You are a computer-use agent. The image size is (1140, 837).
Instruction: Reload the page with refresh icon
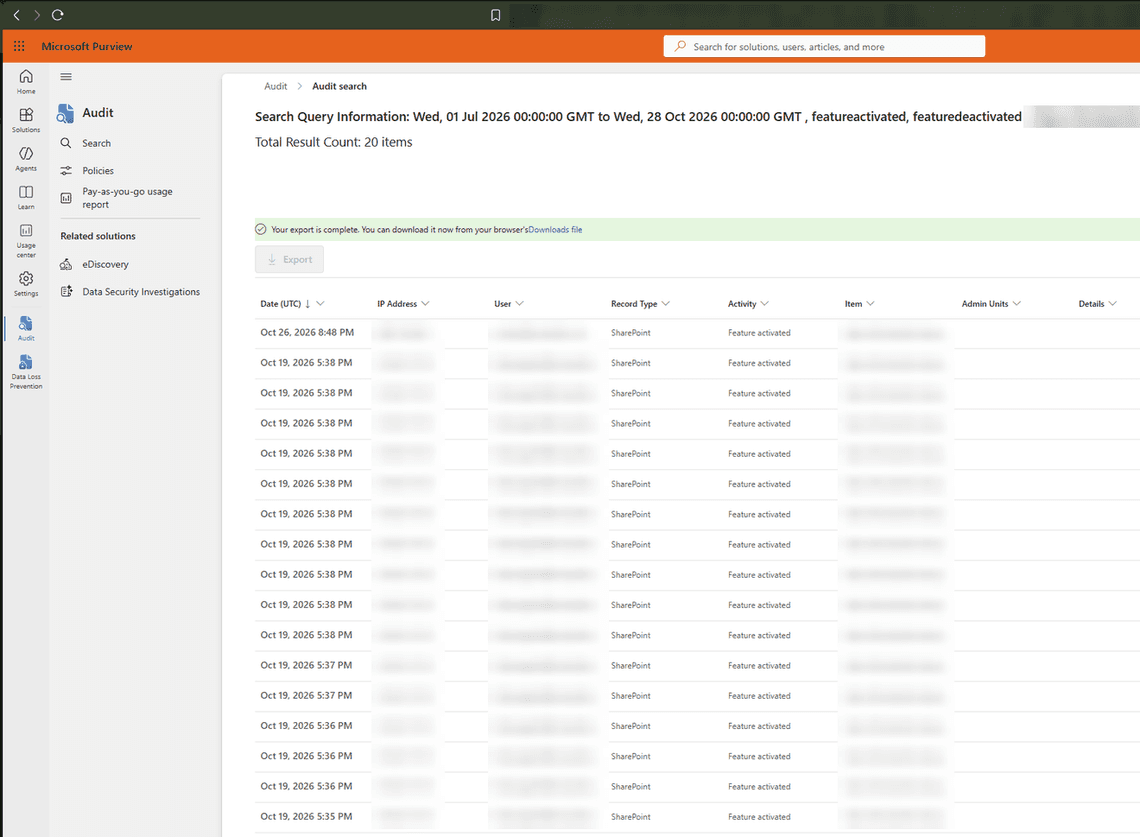(57, 15)
